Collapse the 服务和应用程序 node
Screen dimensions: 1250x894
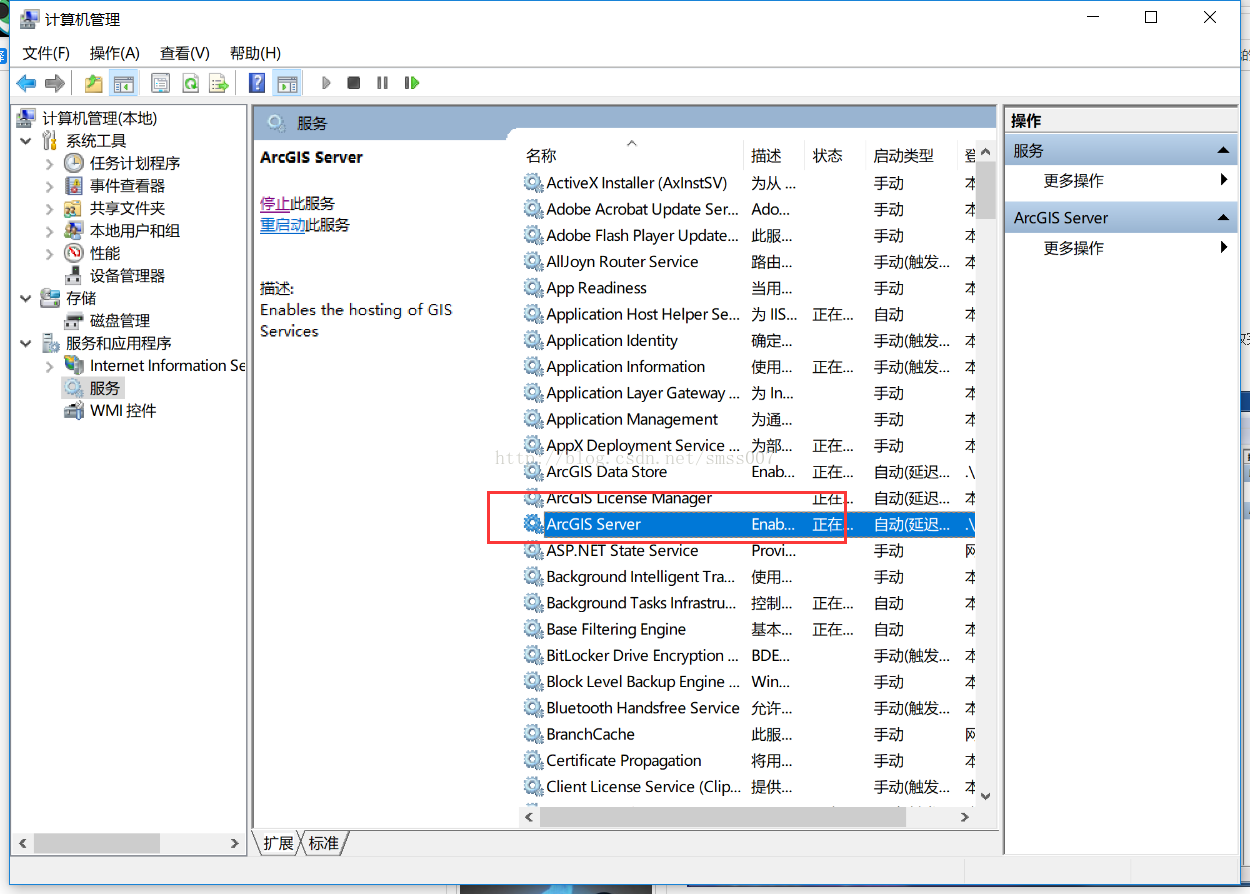click(x=27, y=343)
